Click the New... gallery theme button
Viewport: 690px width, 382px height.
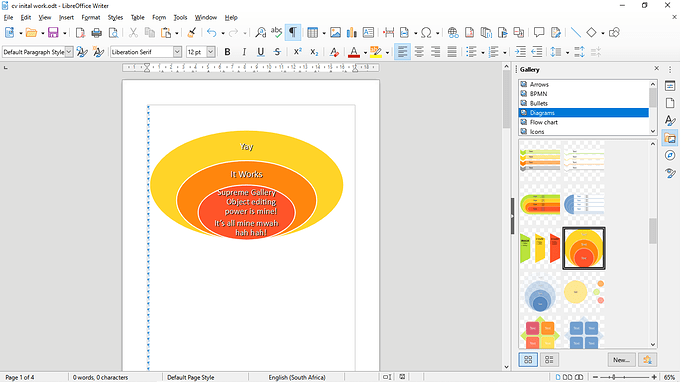tap(621, 360)
